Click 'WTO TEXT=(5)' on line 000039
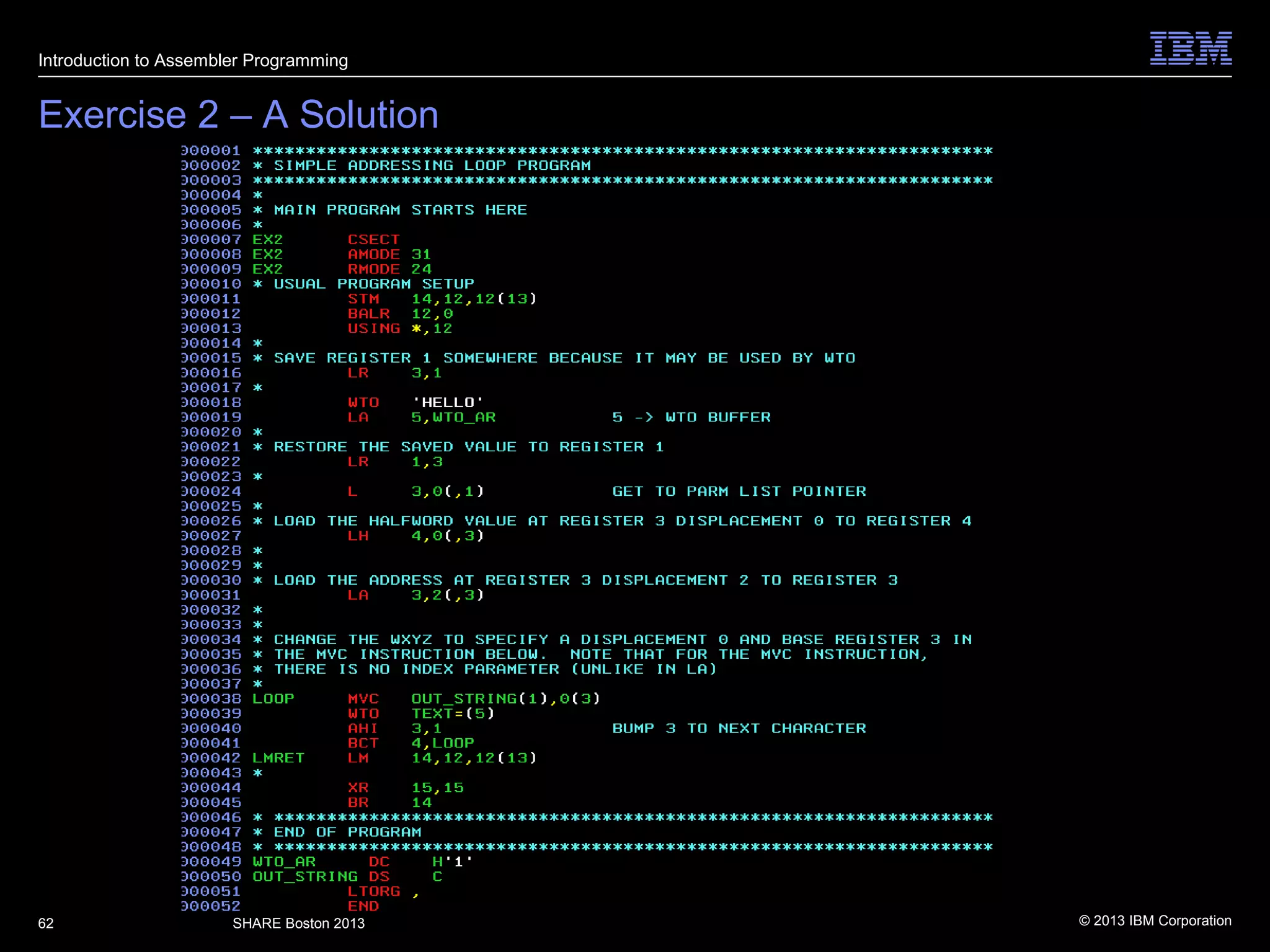This screenshot has height=952, width=1270. pyautogui.click(x=421, y=714)
